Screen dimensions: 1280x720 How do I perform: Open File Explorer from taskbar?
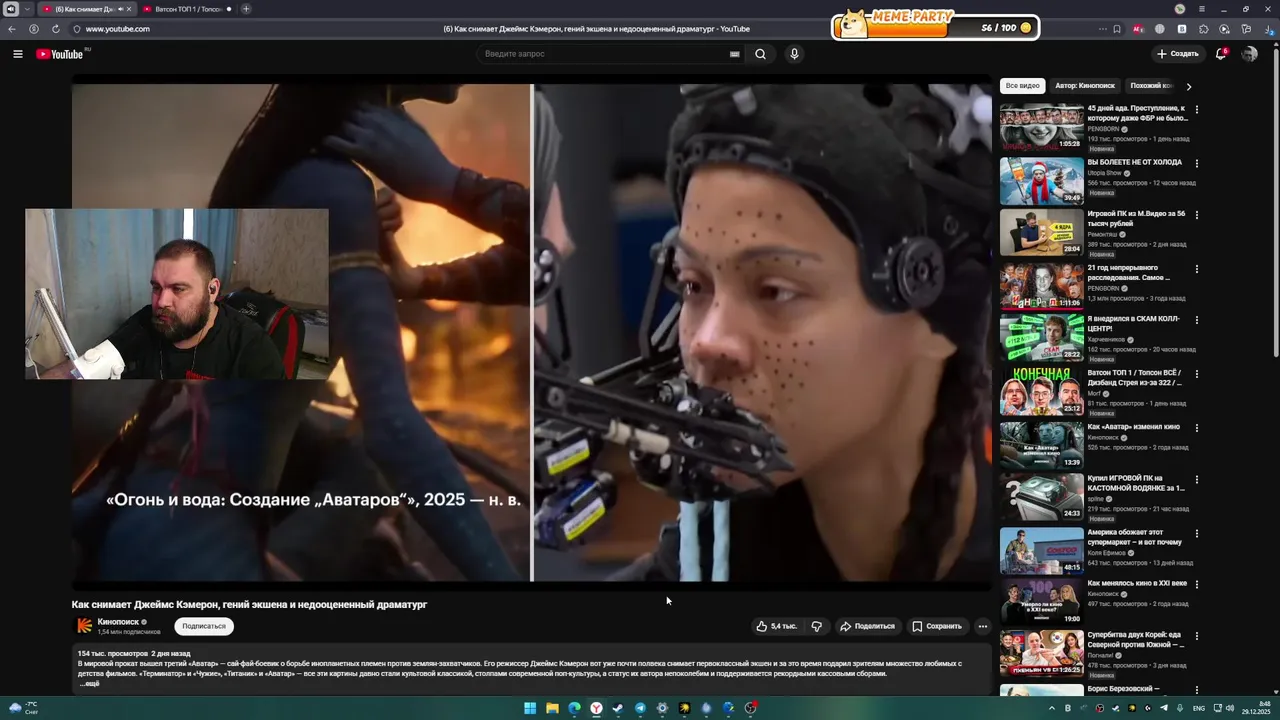(552, 708)
